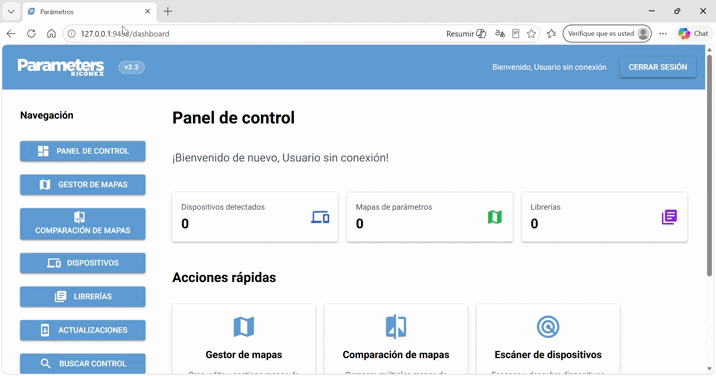The image size is (716, 376).
Task: Click the Buscar Control sidebar button
Action: [x=83, y=364]
